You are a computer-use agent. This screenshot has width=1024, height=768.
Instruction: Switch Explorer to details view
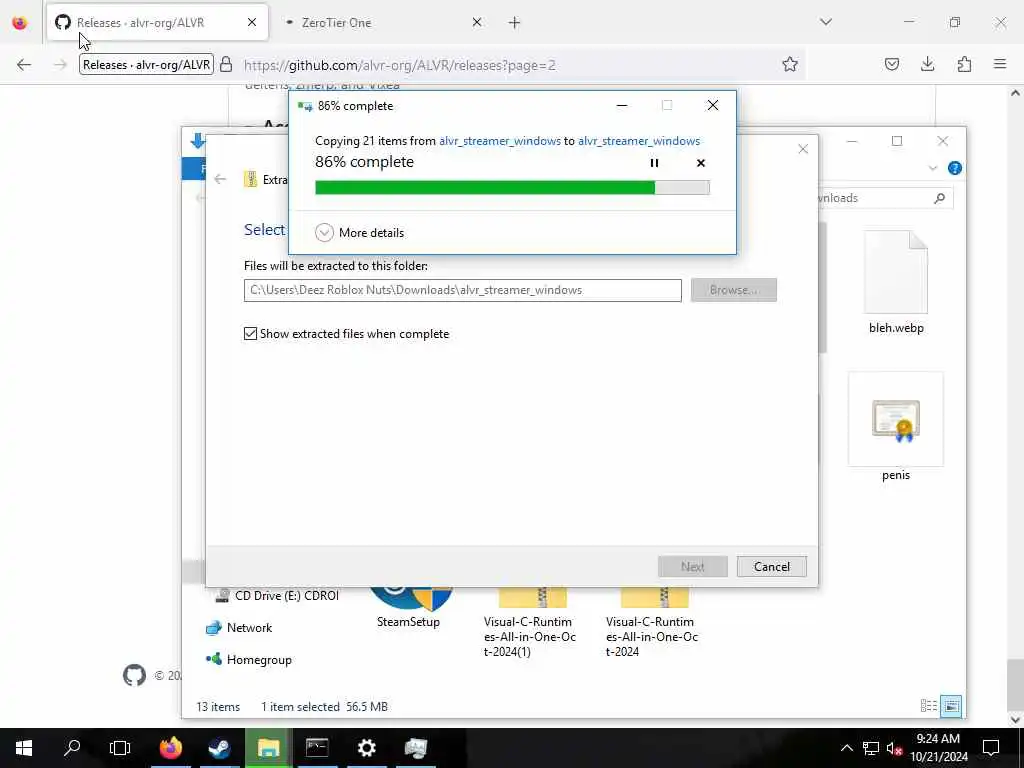click(929, 705)
